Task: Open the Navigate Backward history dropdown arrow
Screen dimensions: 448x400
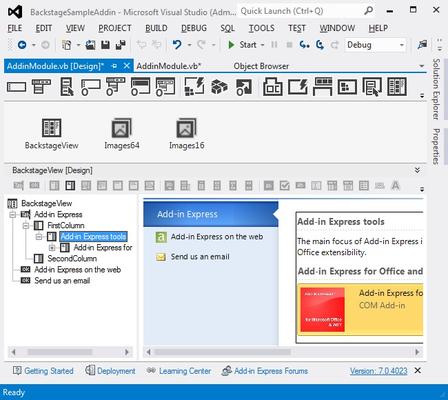Action: [x=34, y=45]
